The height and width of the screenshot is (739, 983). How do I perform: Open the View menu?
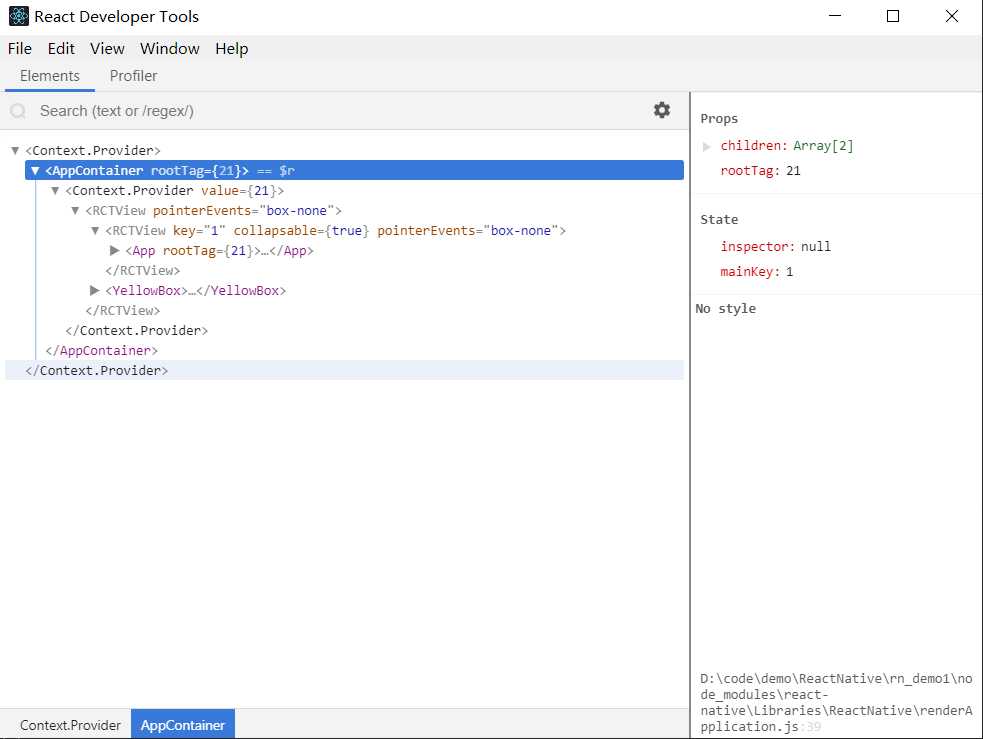click(107, 48)
